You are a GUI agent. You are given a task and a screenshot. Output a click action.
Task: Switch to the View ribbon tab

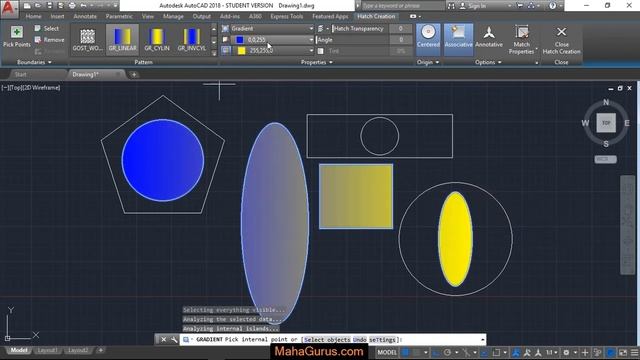pyautogui.click(x=148, y=16)
